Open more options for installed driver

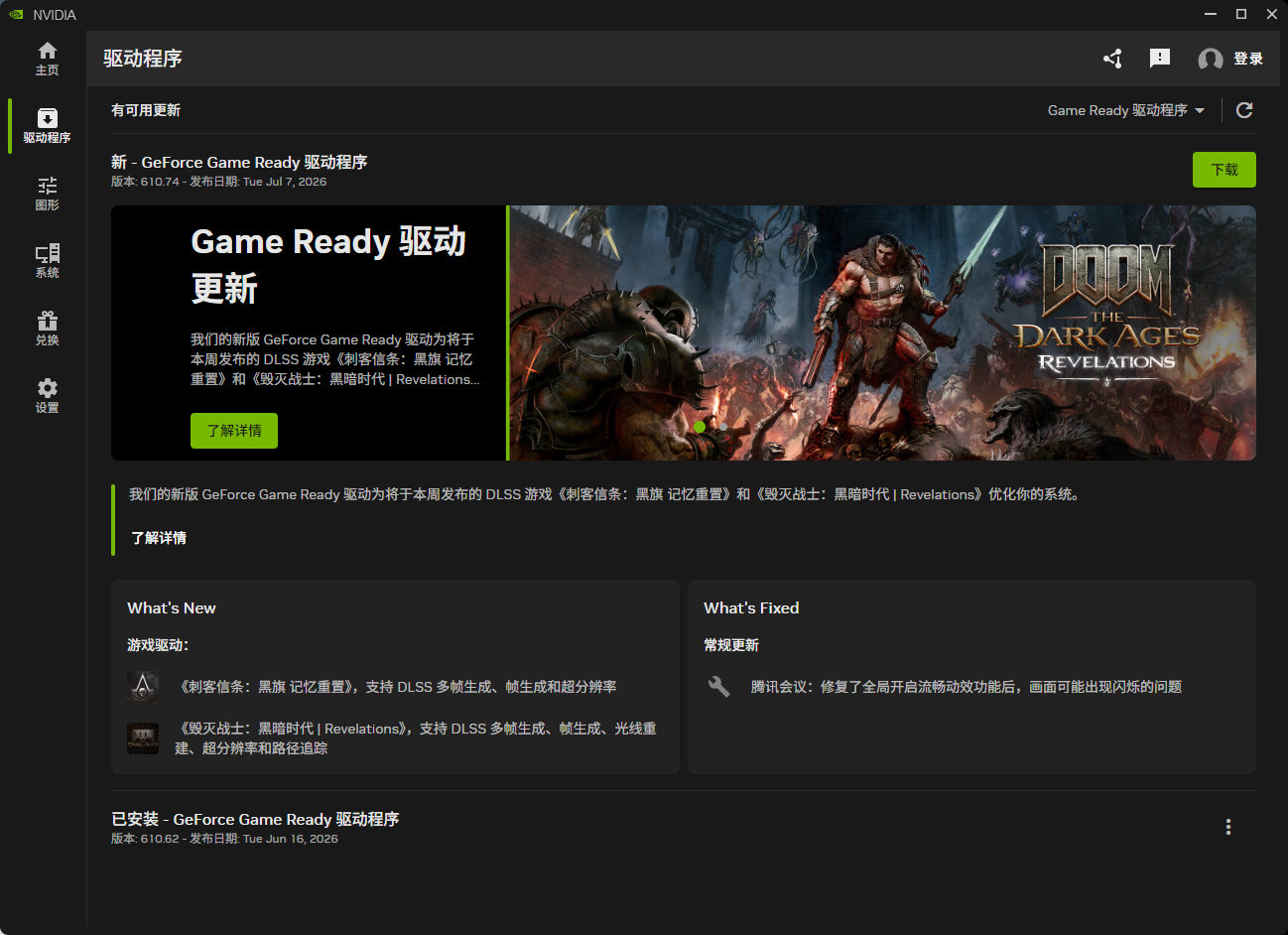point(1228,827)
